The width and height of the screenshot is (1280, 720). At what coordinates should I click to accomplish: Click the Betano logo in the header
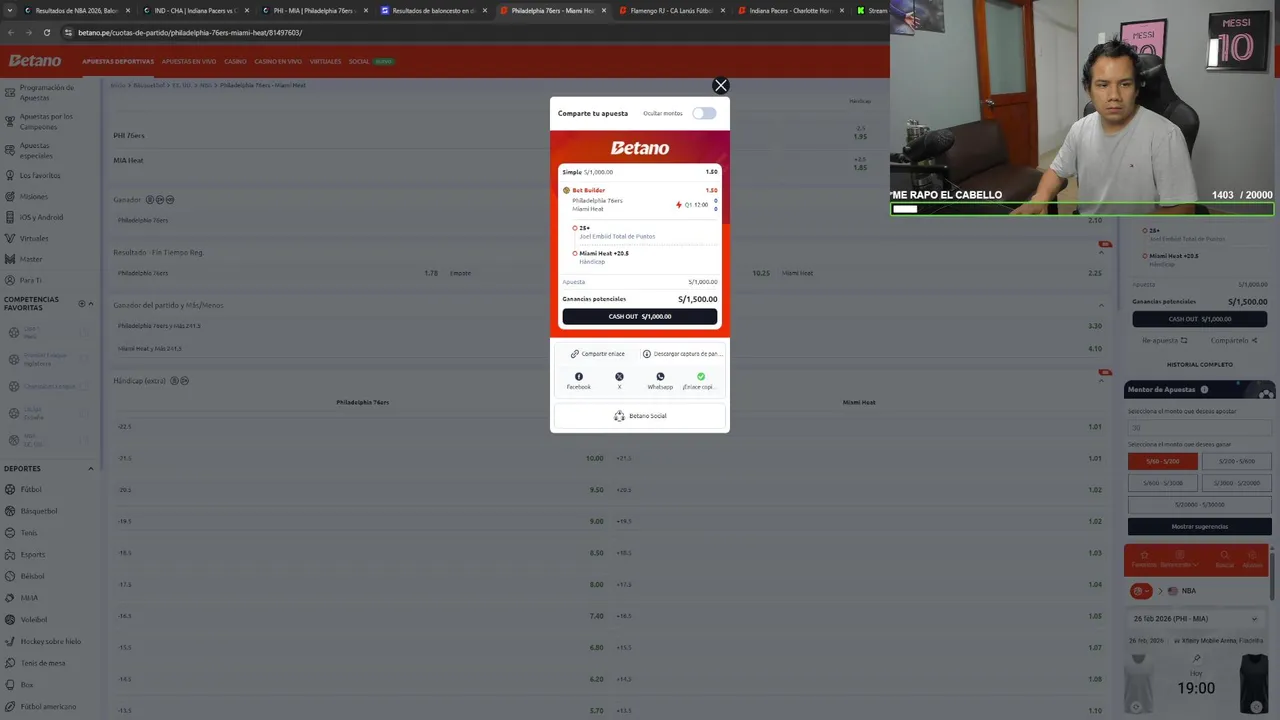coord(35,61)
